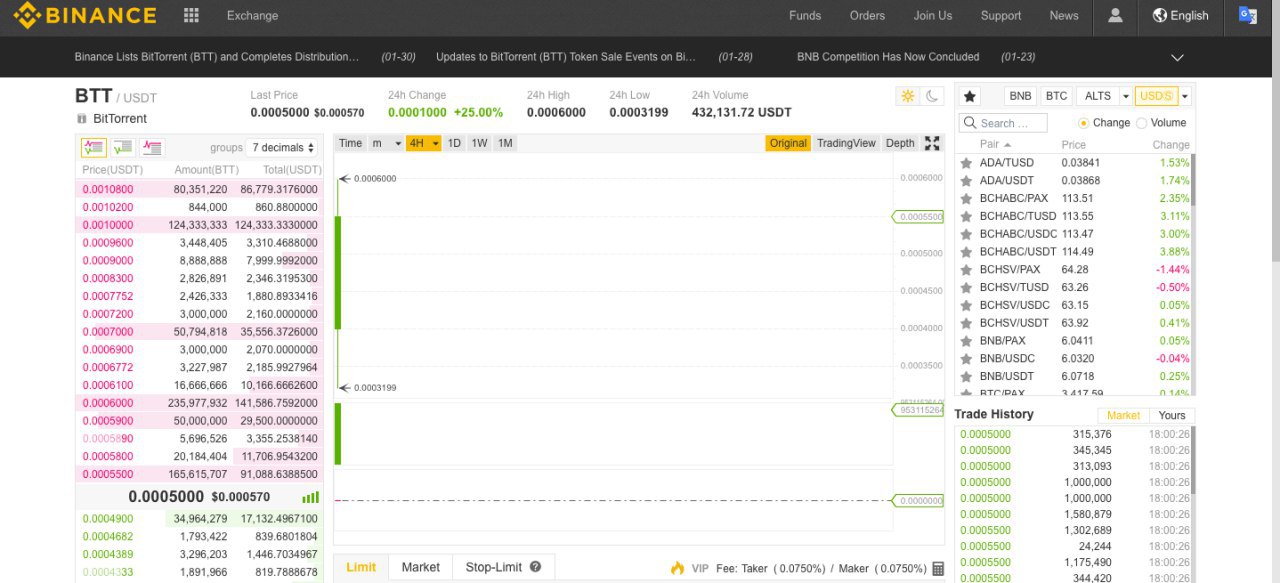Image resolution: width=1280 pixels, height=583 pixels.
Task: Open the fee calculator icon
Action: click(937, 568)
